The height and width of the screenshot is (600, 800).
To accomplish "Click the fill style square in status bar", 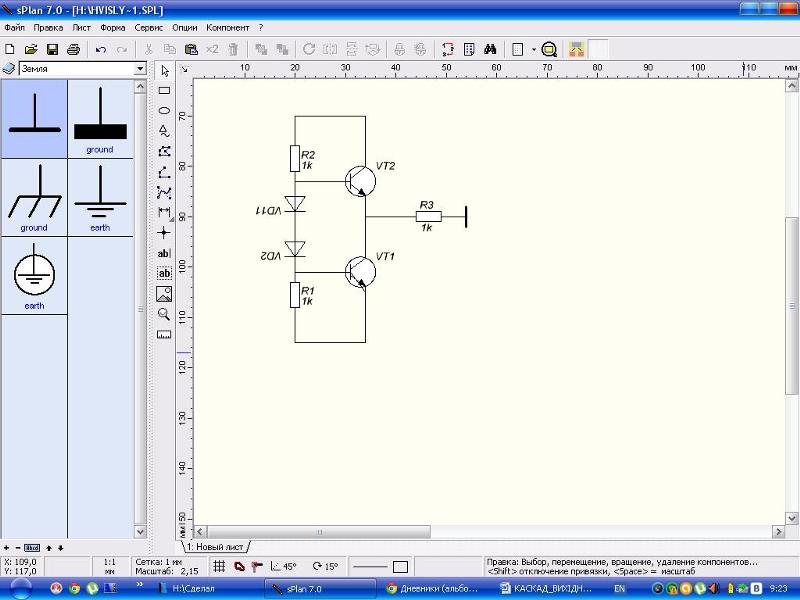I will [401, 566].
